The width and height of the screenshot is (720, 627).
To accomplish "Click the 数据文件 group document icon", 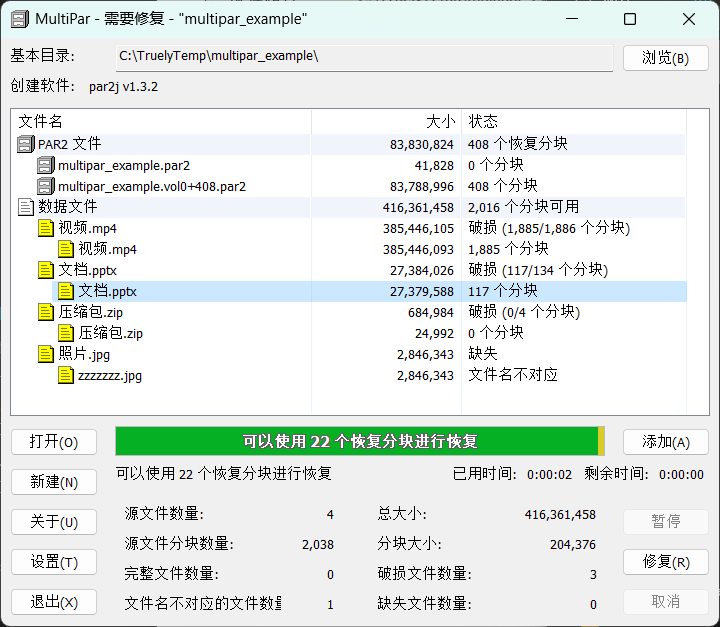I will point(26,208).
